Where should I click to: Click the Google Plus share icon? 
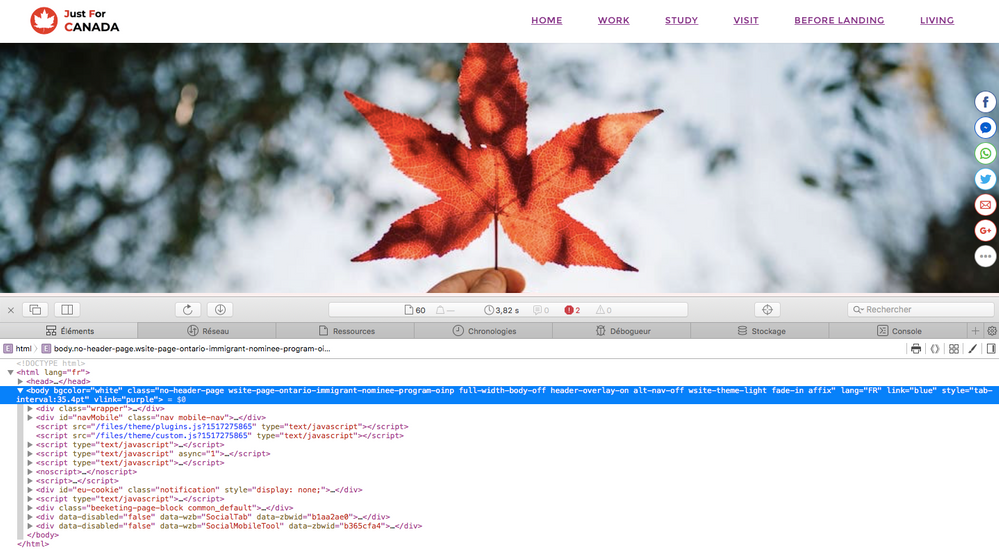point(986,231)
